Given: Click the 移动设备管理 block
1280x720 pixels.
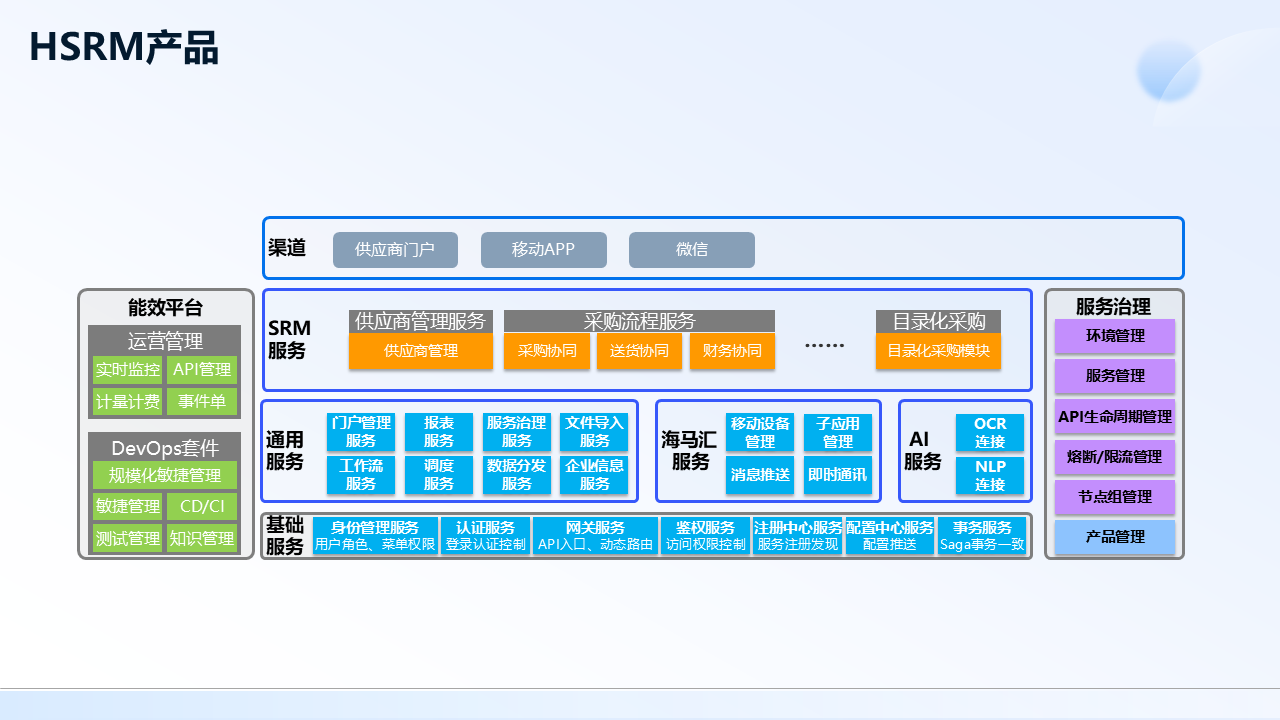Looking at the screenshot, I should tap(760, 432).
